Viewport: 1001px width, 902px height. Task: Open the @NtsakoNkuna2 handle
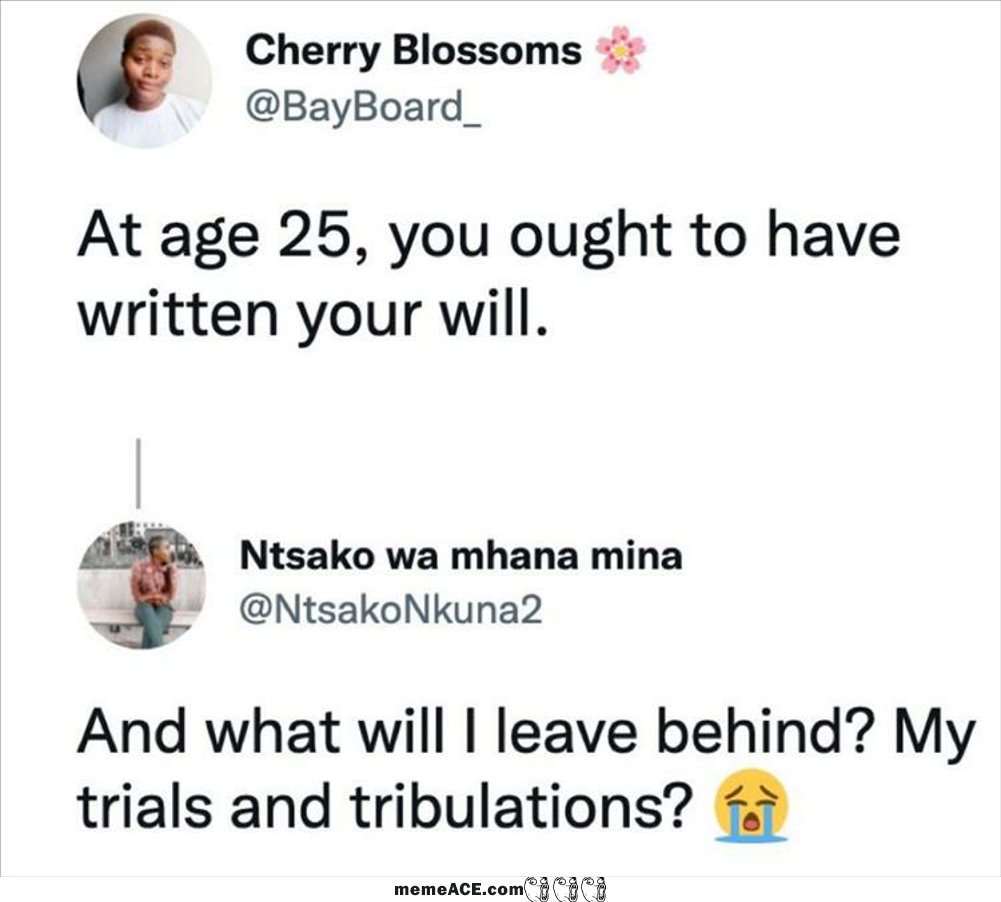click(391, 610)
